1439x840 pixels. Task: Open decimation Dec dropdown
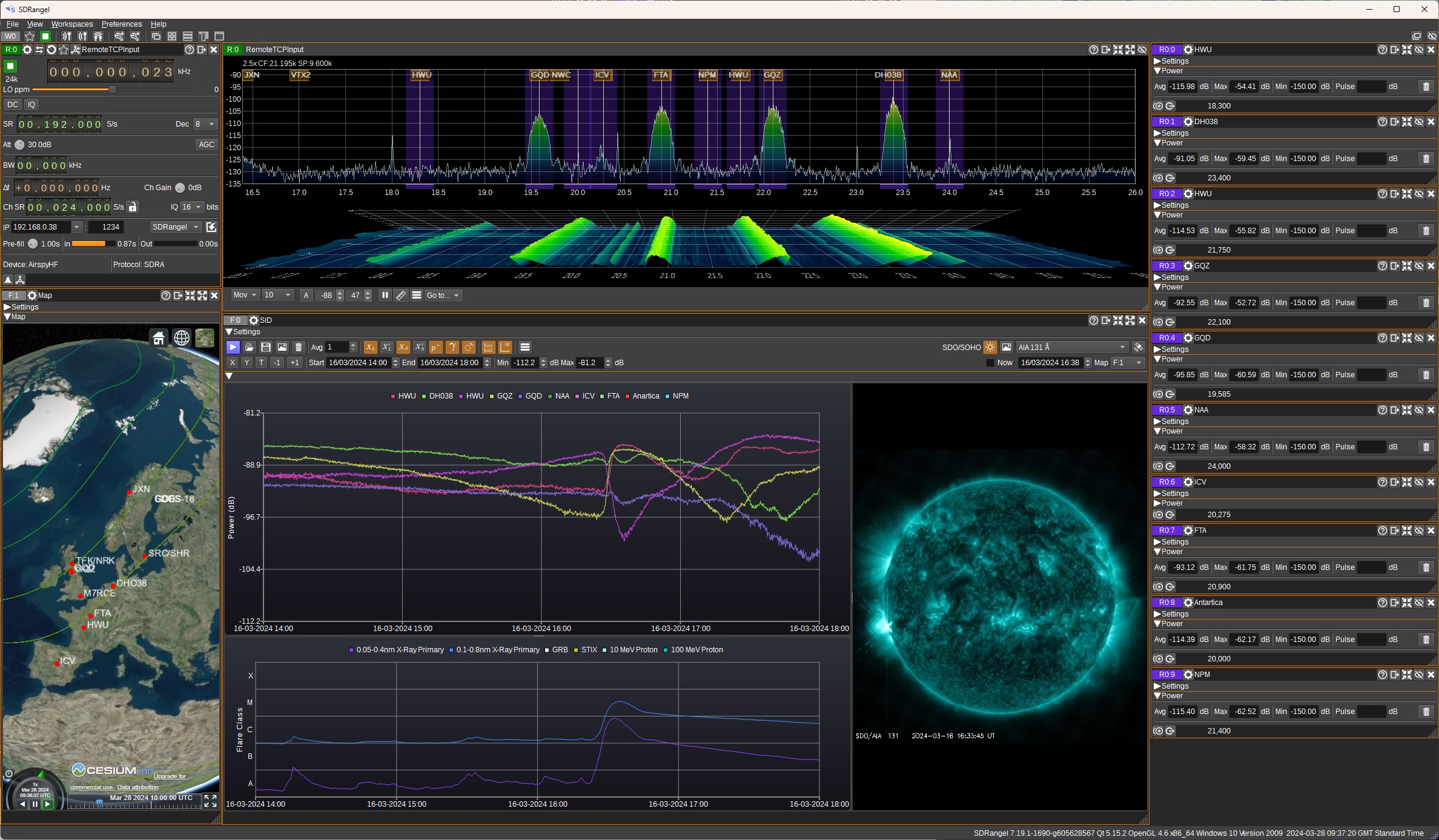point(205,124)
